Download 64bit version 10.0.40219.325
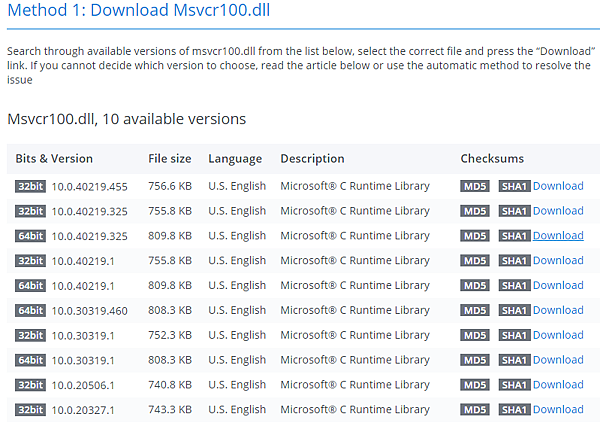Viewport: 600px width, 423px height. coord(558,236)
